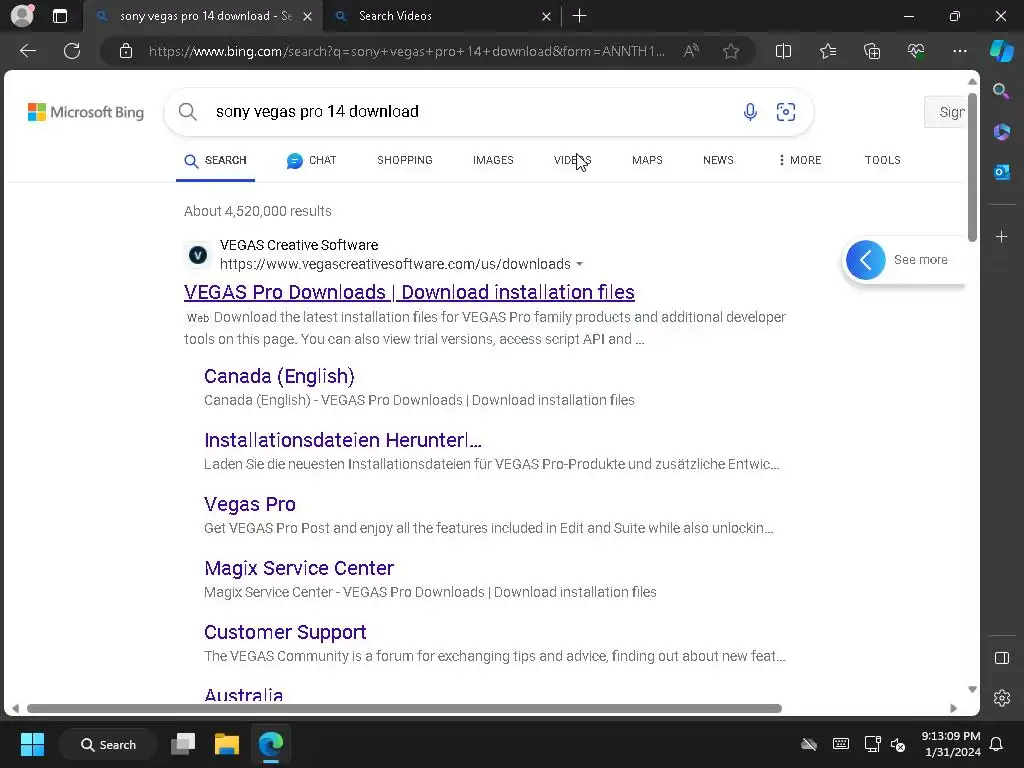This screenshot has height=768, width=1024.
Task: Click the vertical scrollbar thumb
Action: click(972, 167)
